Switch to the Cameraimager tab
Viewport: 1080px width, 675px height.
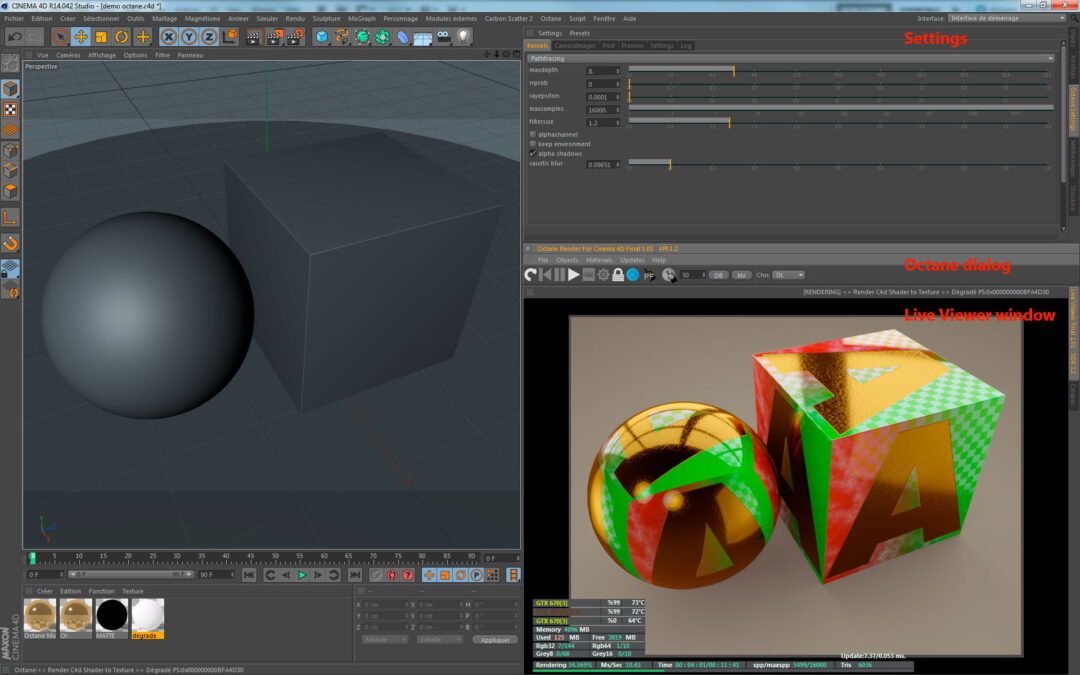pyautogui.click(x=575, y=46)
